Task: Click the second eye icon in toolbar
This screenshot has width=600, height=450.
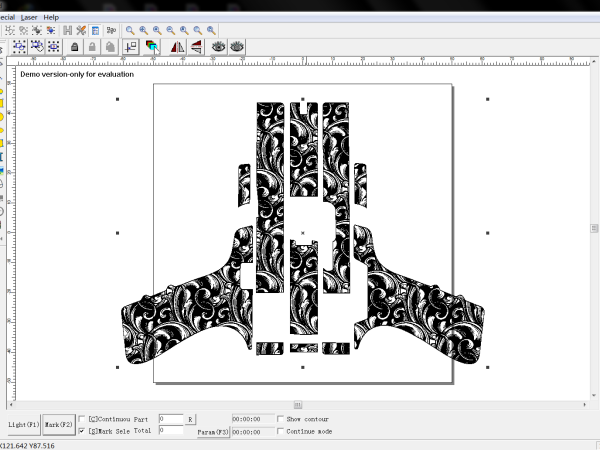Action: [x=236, y=47]
